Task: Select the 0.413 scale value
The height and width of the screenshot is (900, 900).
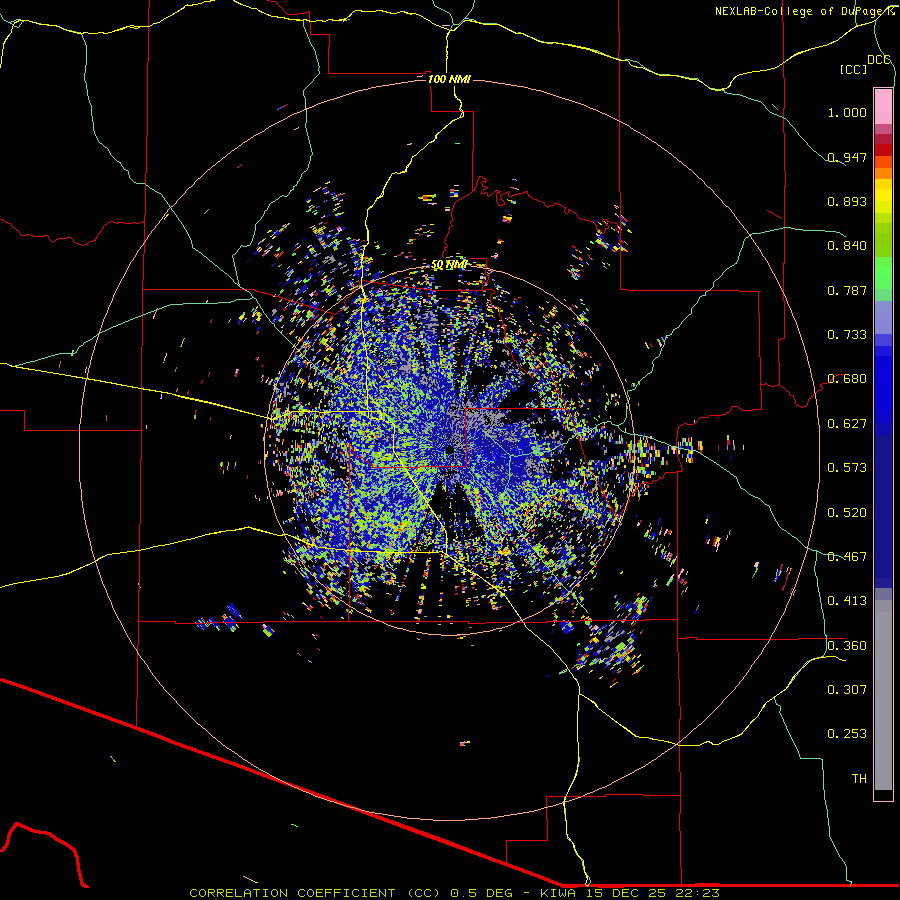Action: tap(847, 600)
